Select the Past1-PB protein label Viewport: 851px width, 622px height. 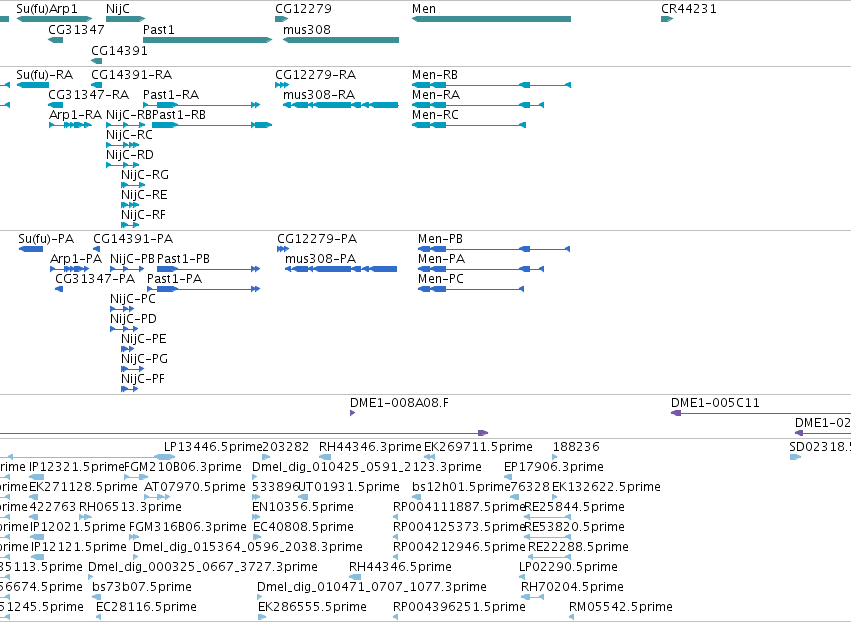(x=183, y=259)
